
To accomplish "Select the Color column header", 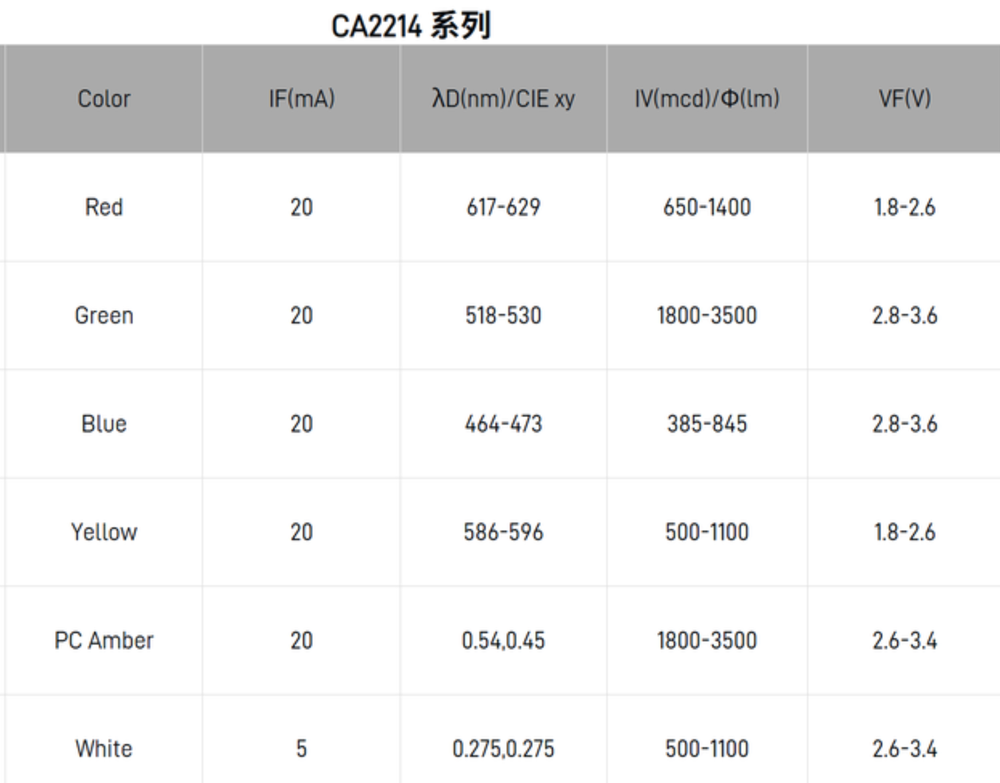I will pyautogui.click(x=104, y=99).
